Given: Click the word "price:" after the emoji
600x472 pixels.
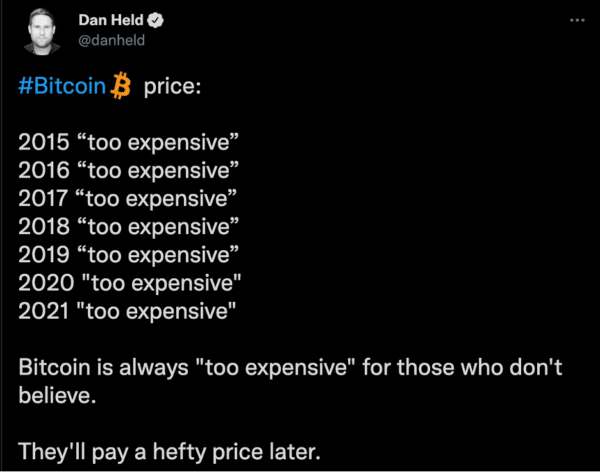Looking at the screenshot, I should point(172,87).
